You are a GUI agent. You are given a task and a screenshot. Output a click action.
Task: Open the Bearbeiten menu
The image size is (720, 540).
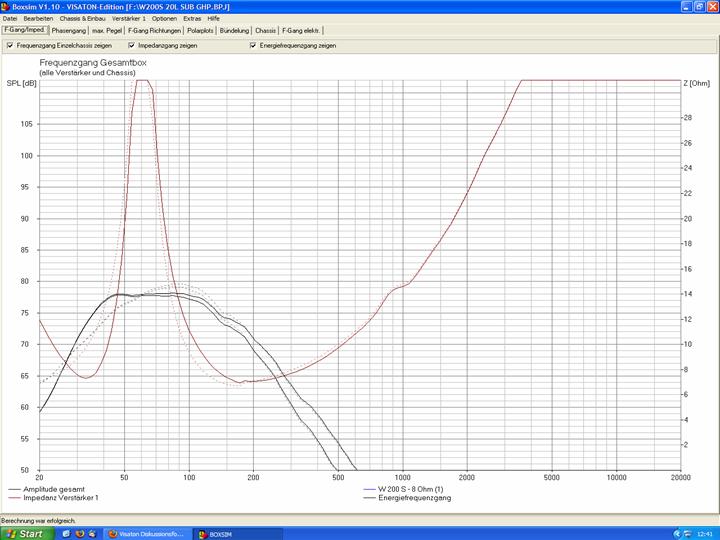39,18
